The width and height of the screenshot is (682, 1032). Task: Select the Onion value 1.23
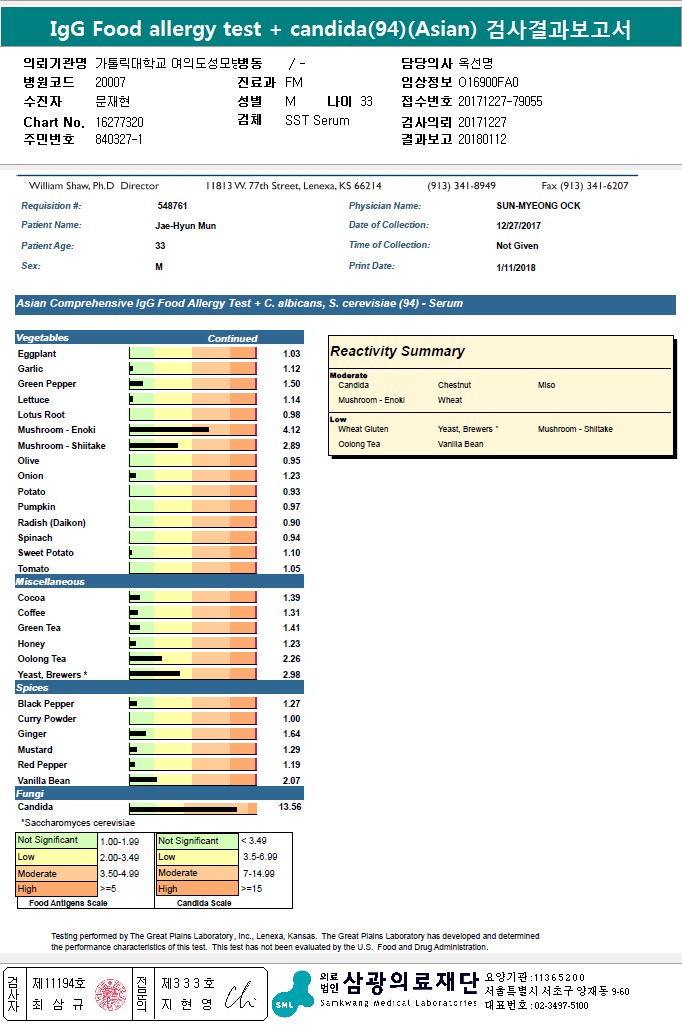pyautogui.click(x=292, y=476)
